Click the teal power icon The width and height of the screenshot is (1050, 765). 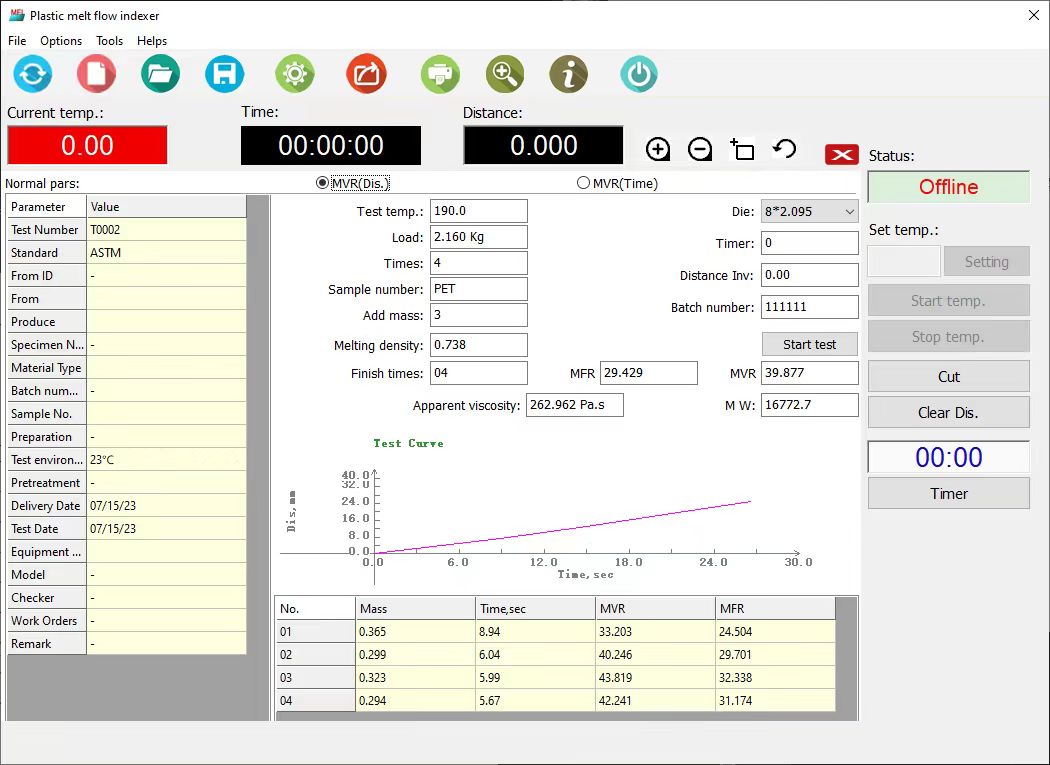[639, 75]
